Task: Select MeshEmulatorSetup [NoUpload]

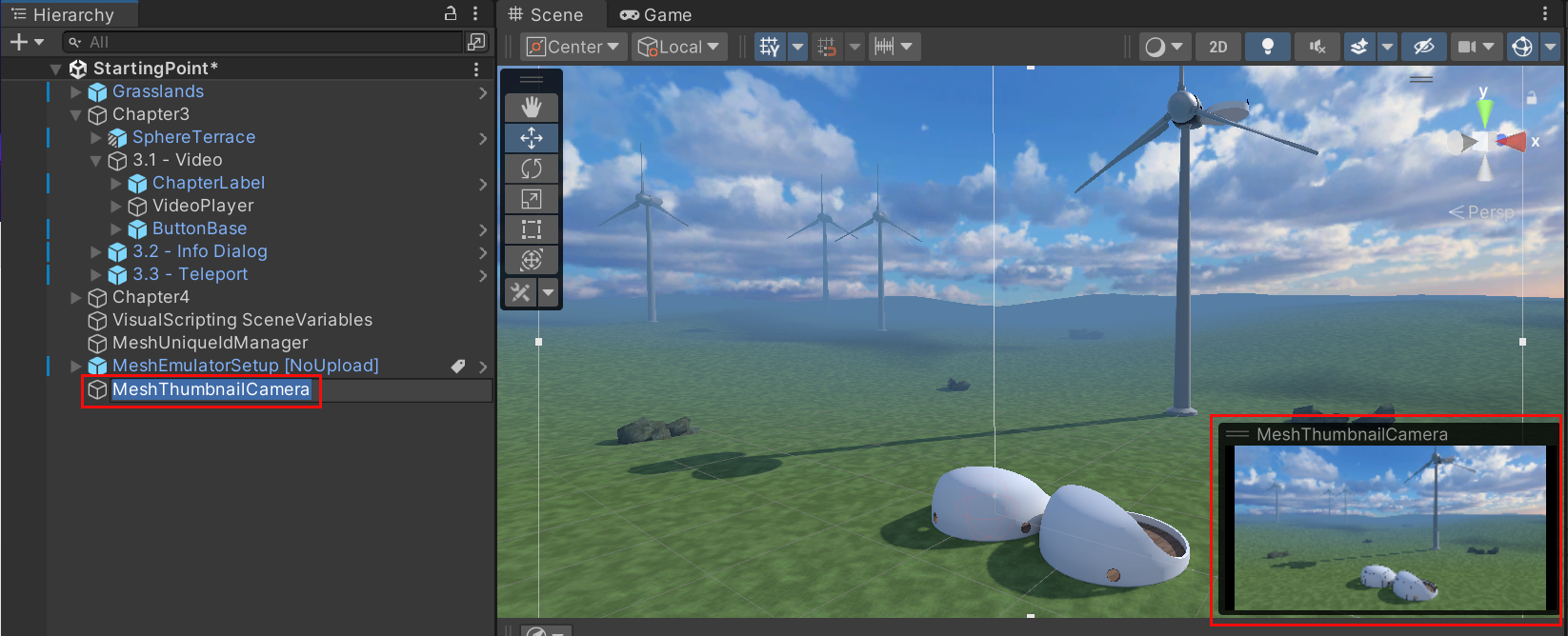Action: point(246,366)
